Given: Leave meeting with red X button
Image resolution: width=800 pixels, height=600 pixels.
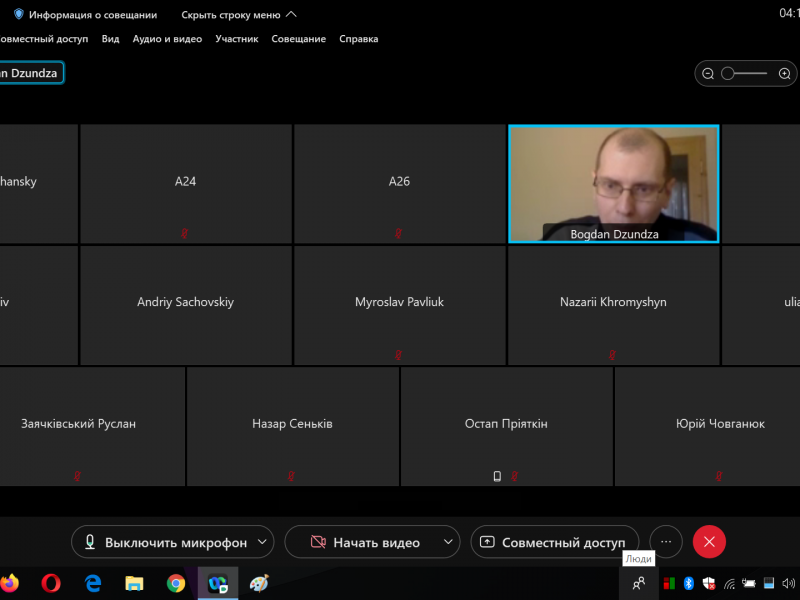Looking at the screenshot, I should [x=709, y=542].
